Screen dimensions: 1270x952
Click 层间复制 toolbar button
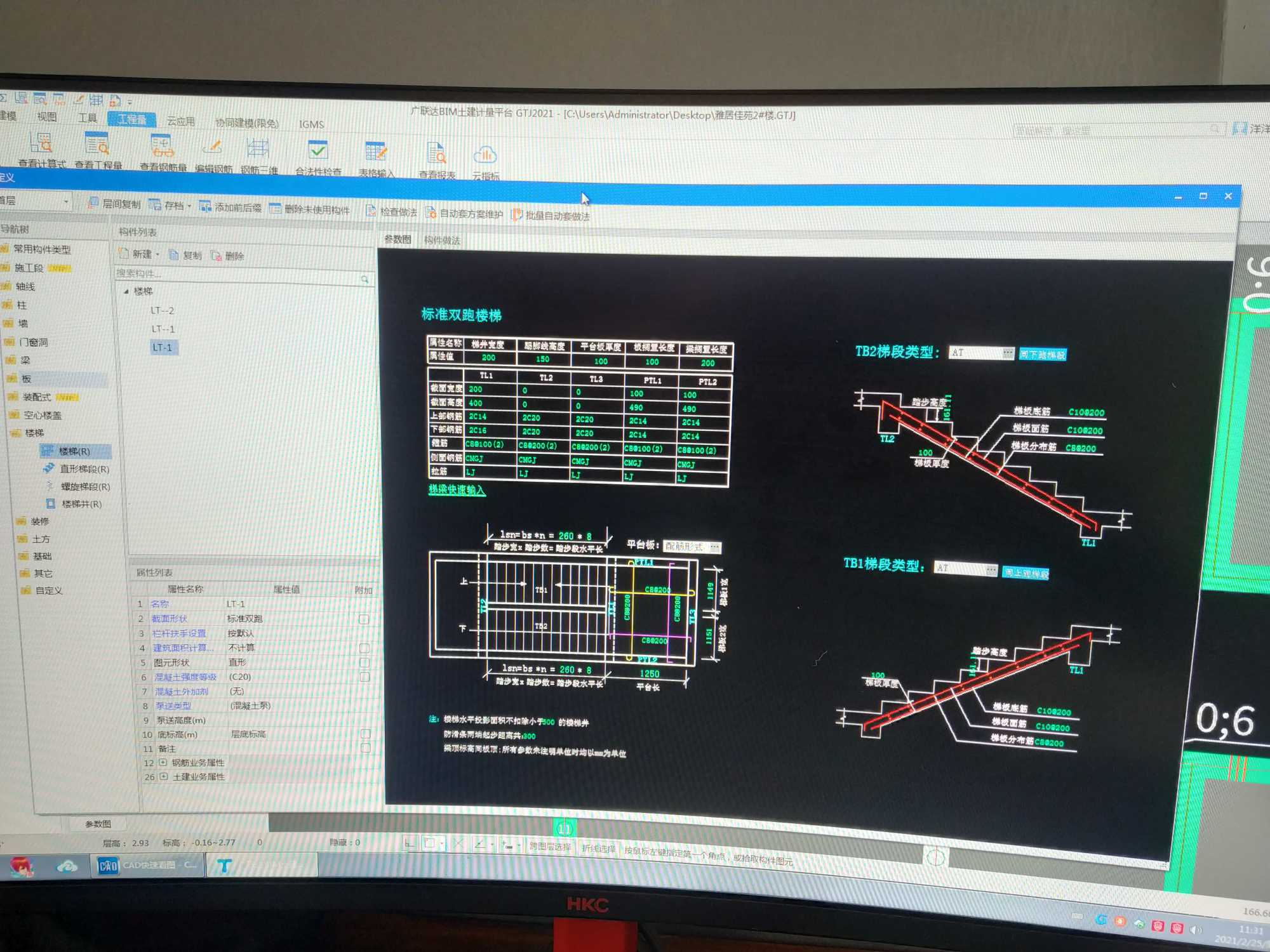tap(114, 204)
